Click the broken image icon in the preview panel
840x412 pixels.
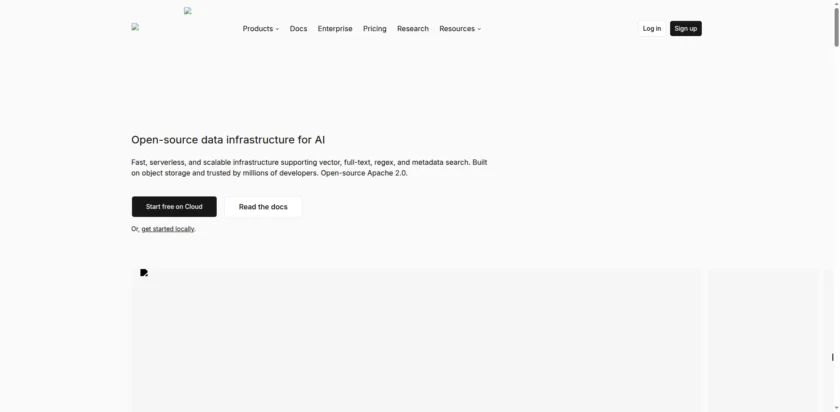(x=144, y=272)
